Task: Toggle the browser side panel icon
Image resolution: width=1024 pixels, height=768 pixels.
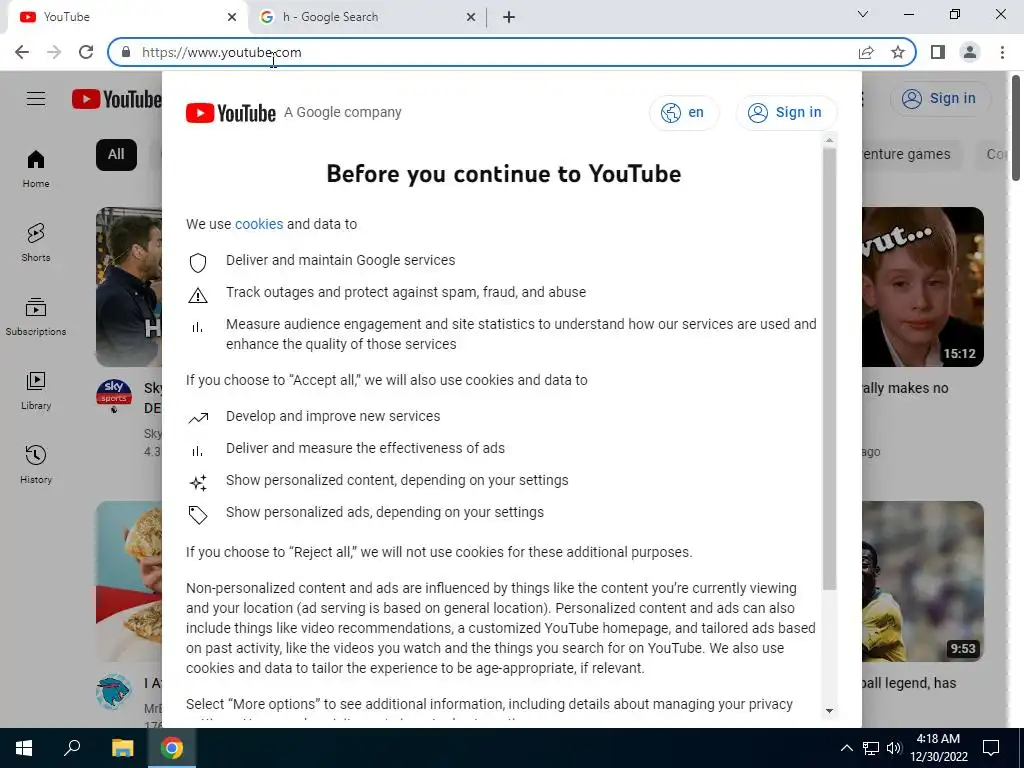Action: tap(938, 52)
